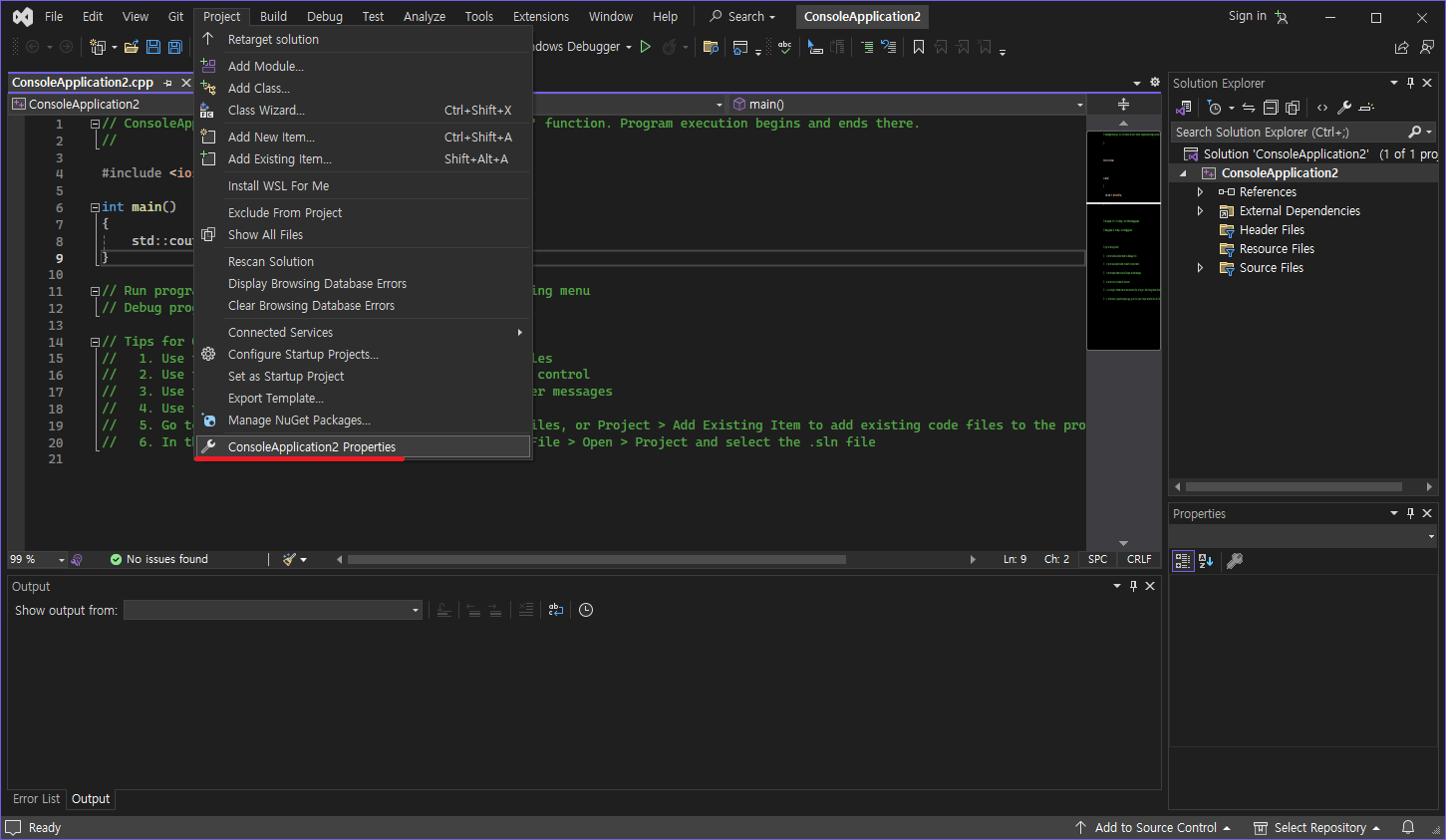Toggle the SPC indentation indicator
This screenshot has width=1446, height=840.
click(1097, 560)
